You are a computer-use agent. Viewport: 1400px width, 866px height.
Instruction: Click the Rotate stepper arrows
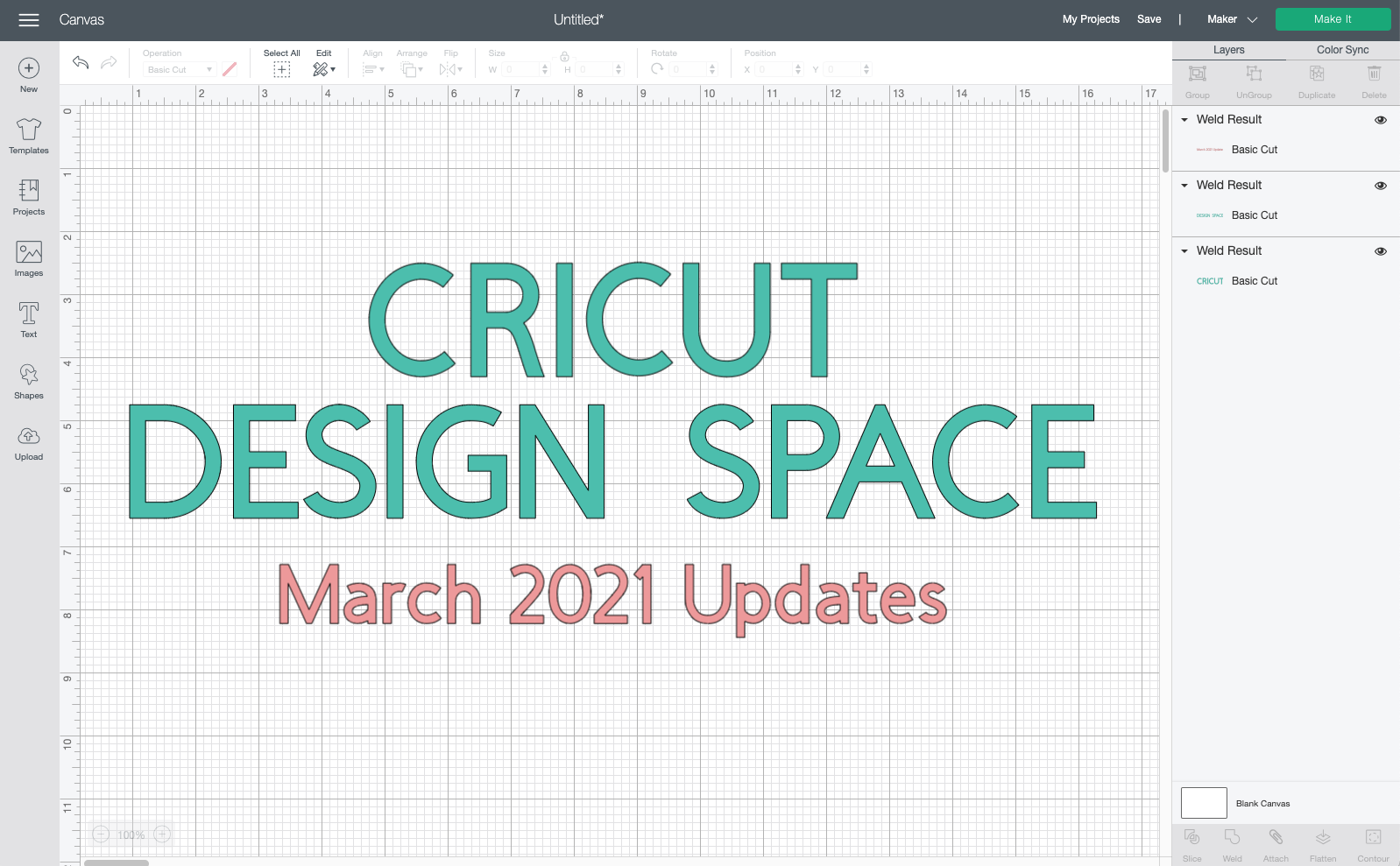(712, 69)
